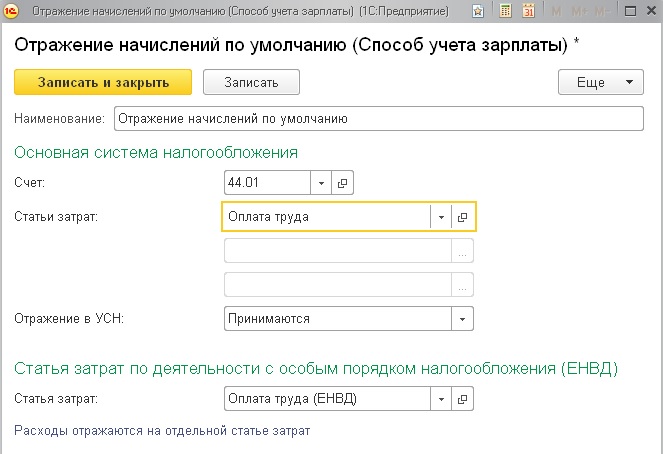Screen dimensions: 663x454
Task: Open the Оплата труда (ЕНВД) item form icon
Action: [463, 399]
